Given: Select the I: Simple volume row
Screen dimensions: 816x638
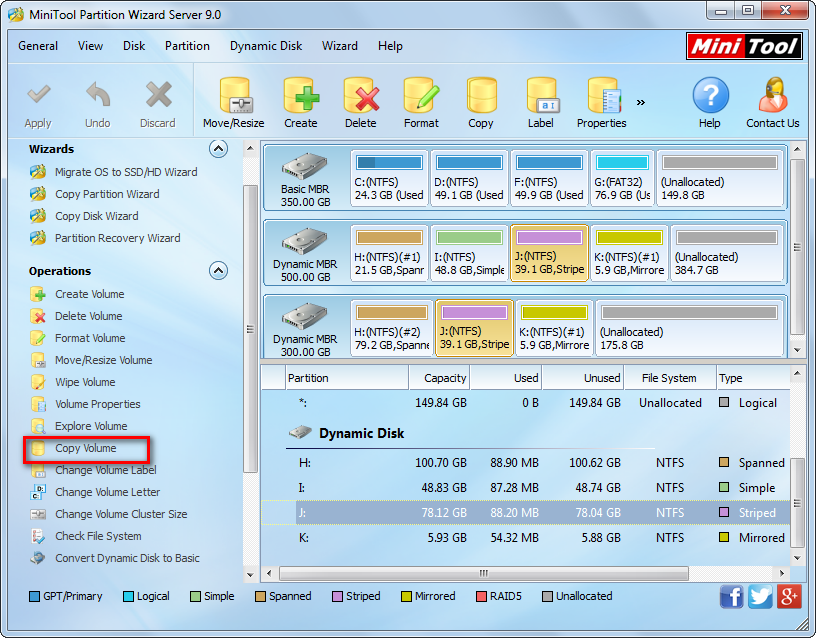Looking at the screenshot, I should pos(526,488).
